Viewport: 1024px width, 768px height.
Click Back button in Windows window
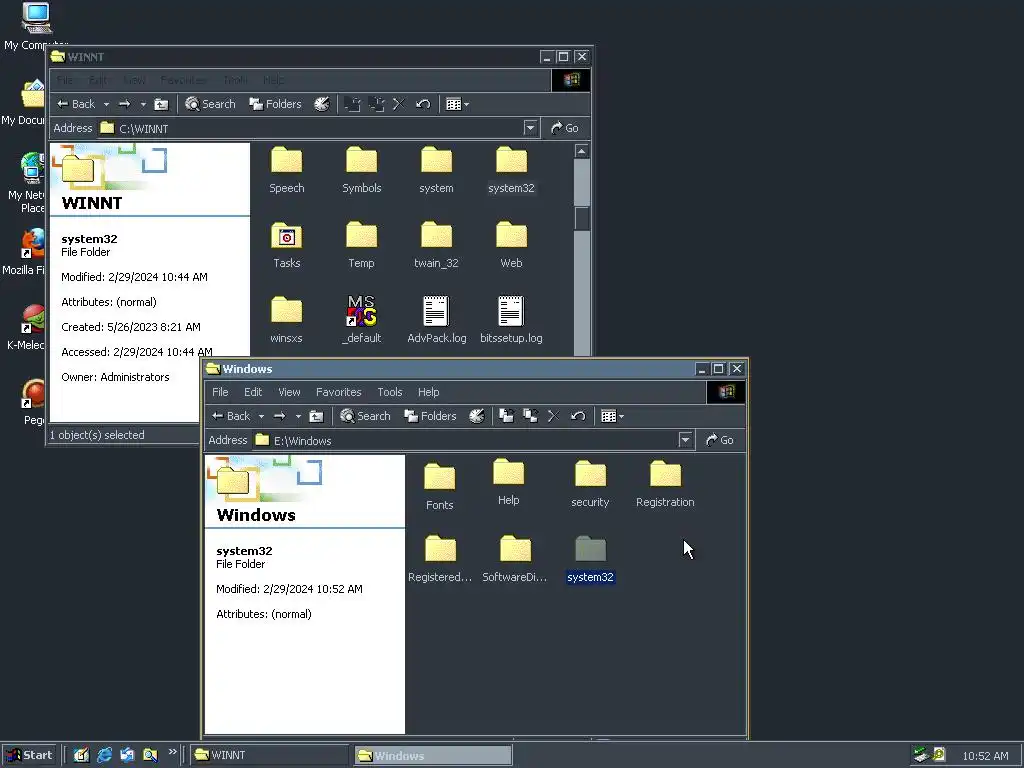tap(231, 416)
